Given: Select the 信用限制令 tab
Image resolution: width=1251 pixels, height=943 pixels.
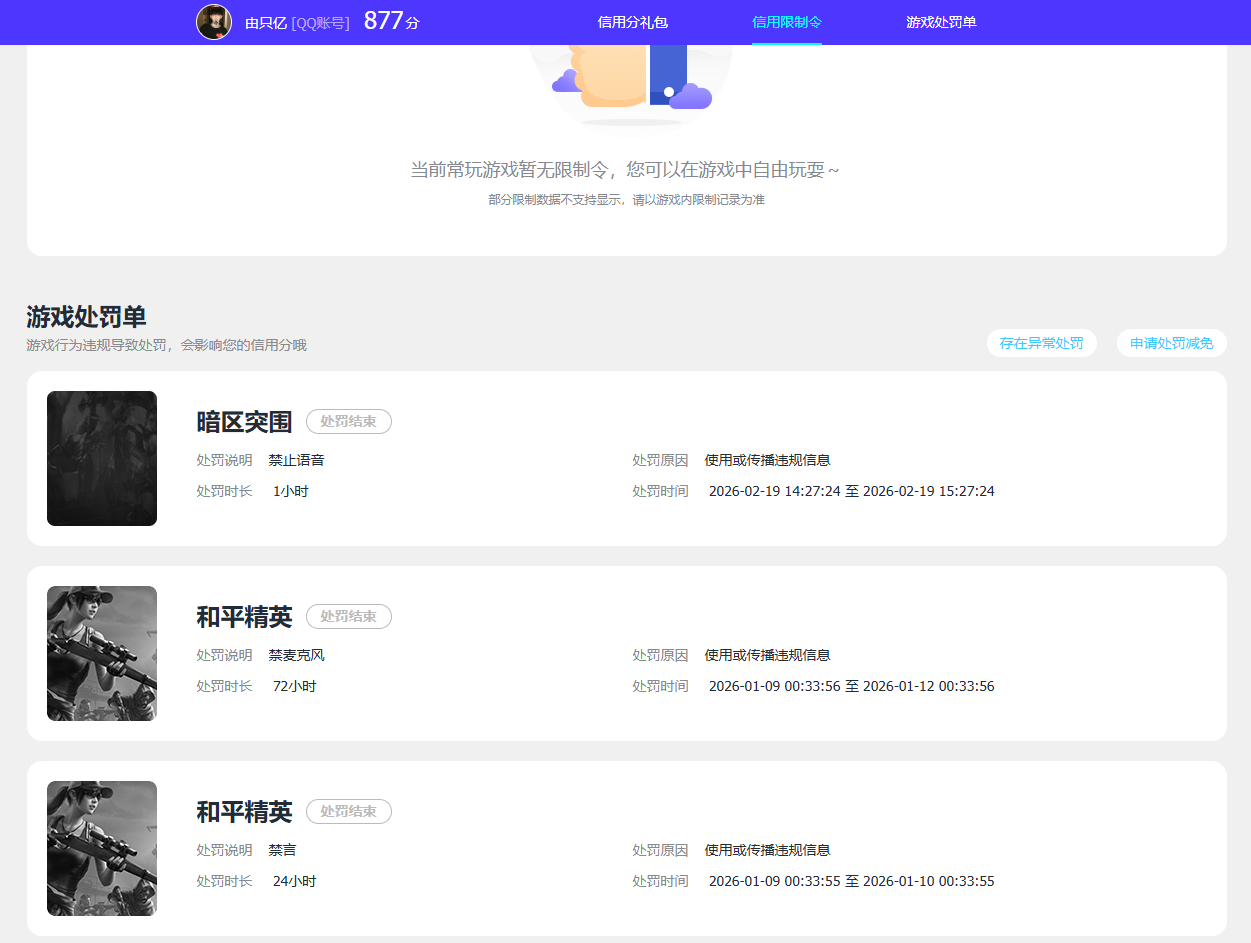Looking at the screenshot, I should coord(787,22).
